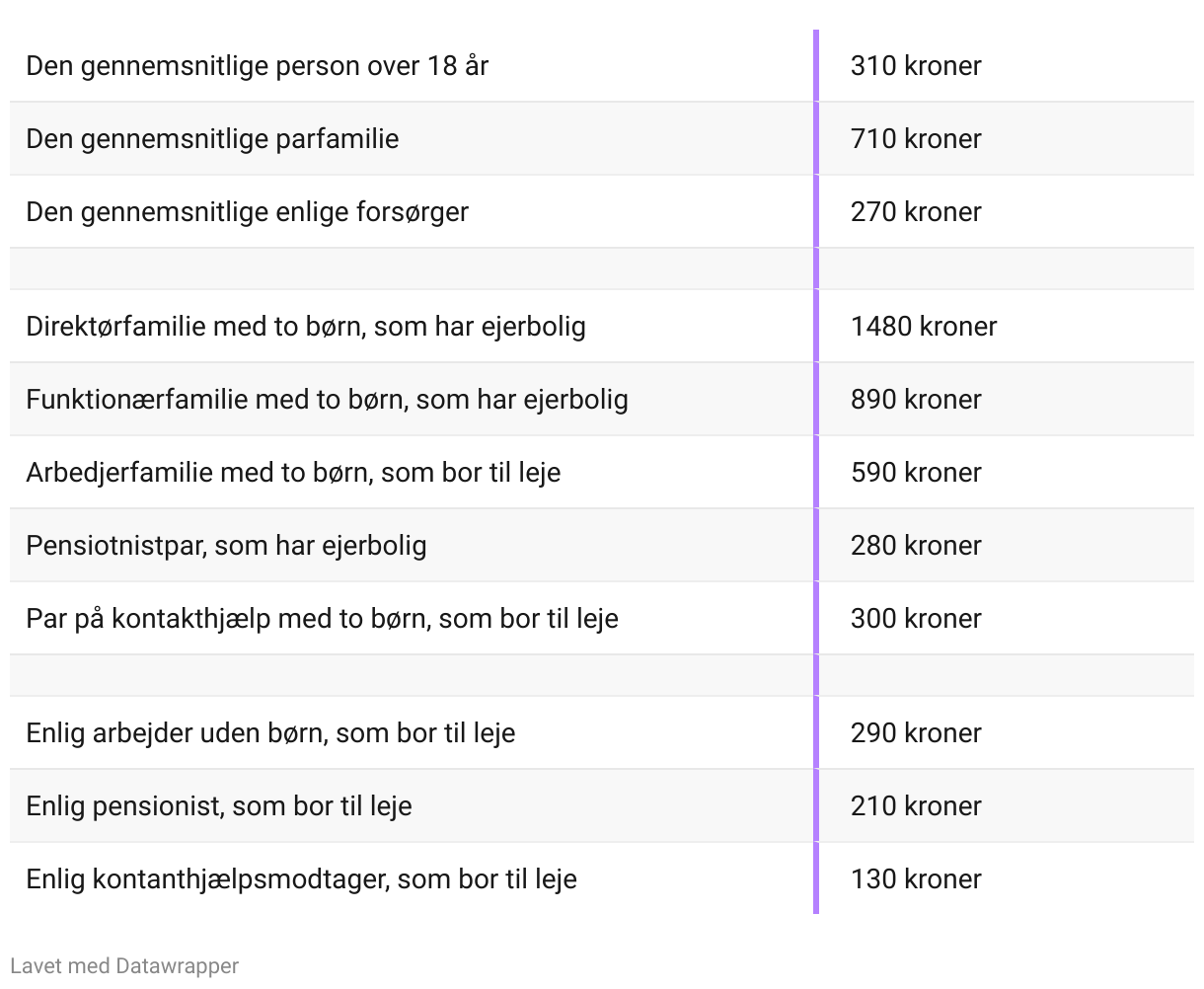This screenshot has height=989, width=1204.
Task: Click the '310 kroner' value cell
Action: 916,66
